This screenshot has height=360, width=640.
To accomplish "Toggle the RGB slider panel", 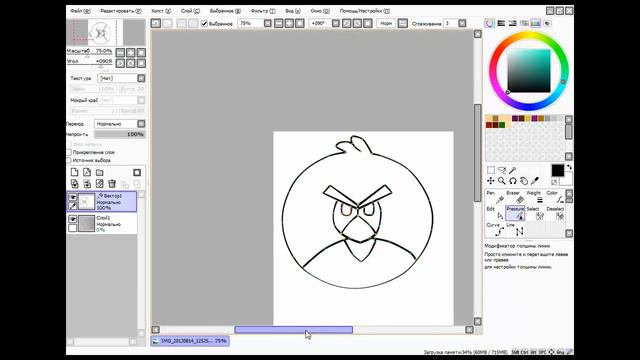I will (x=501, y=23).
